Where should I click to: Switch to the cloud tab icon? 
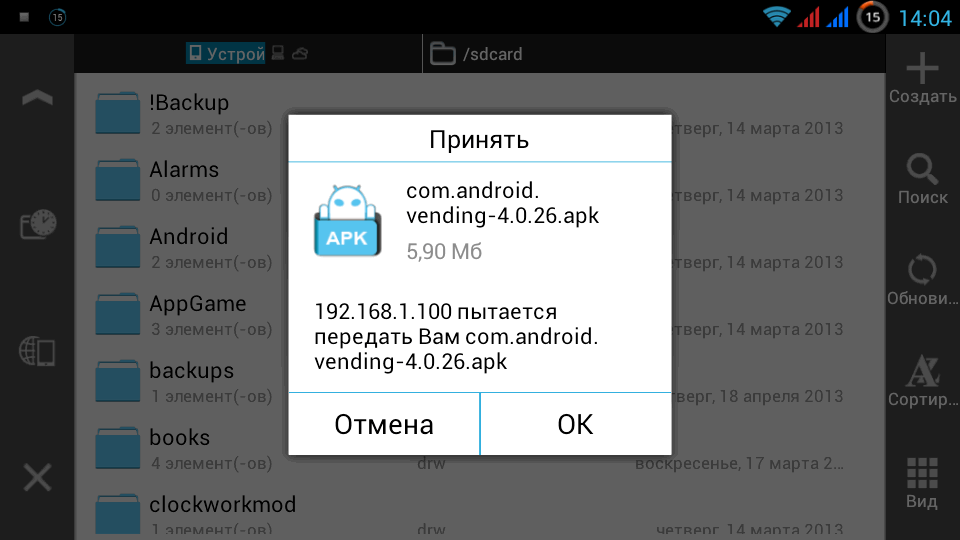(299, 54)
